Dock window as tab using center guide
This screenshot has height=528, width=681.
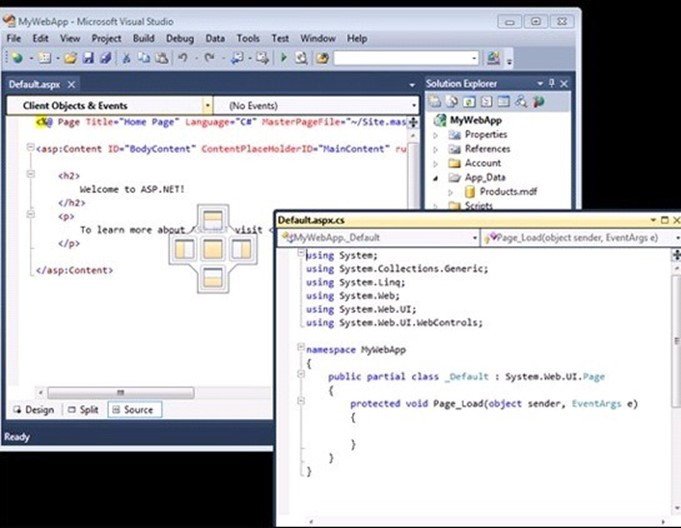point(213,250)
